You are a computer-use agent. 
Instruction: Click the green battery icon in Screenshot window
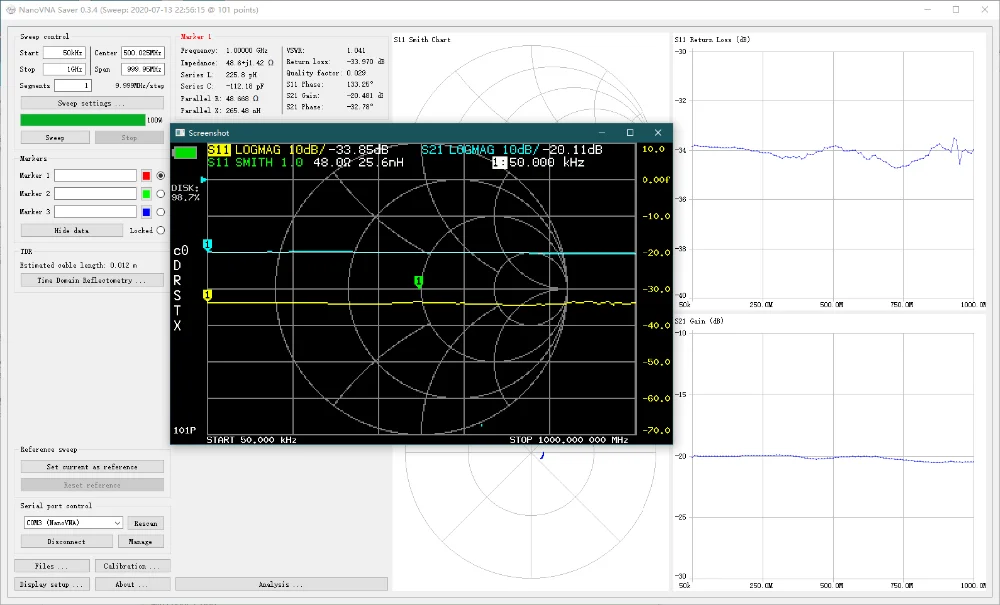point(186,153)
